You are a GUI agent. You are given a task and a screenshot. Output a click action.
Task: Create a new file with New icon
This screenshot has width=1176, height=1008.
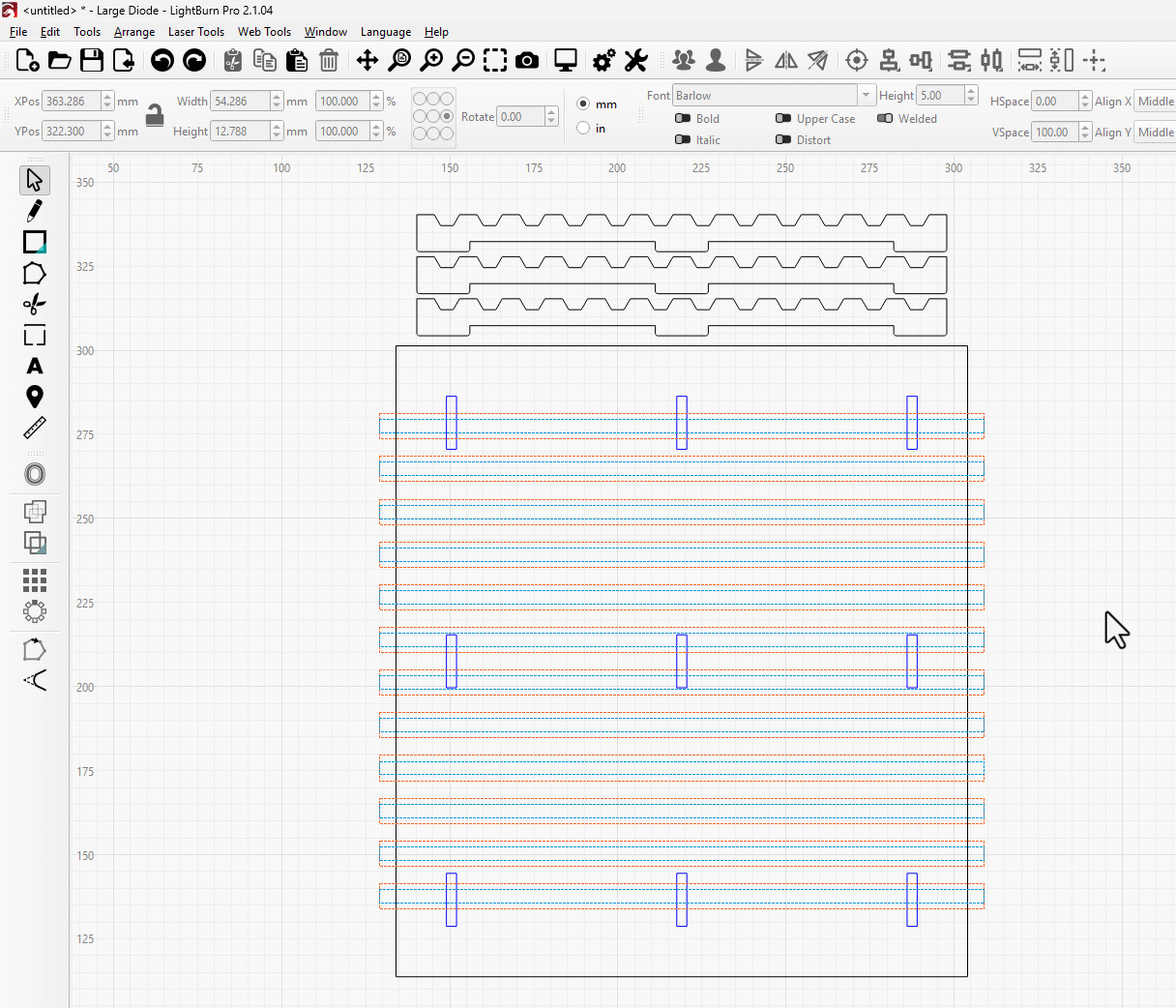pos(28,61)
